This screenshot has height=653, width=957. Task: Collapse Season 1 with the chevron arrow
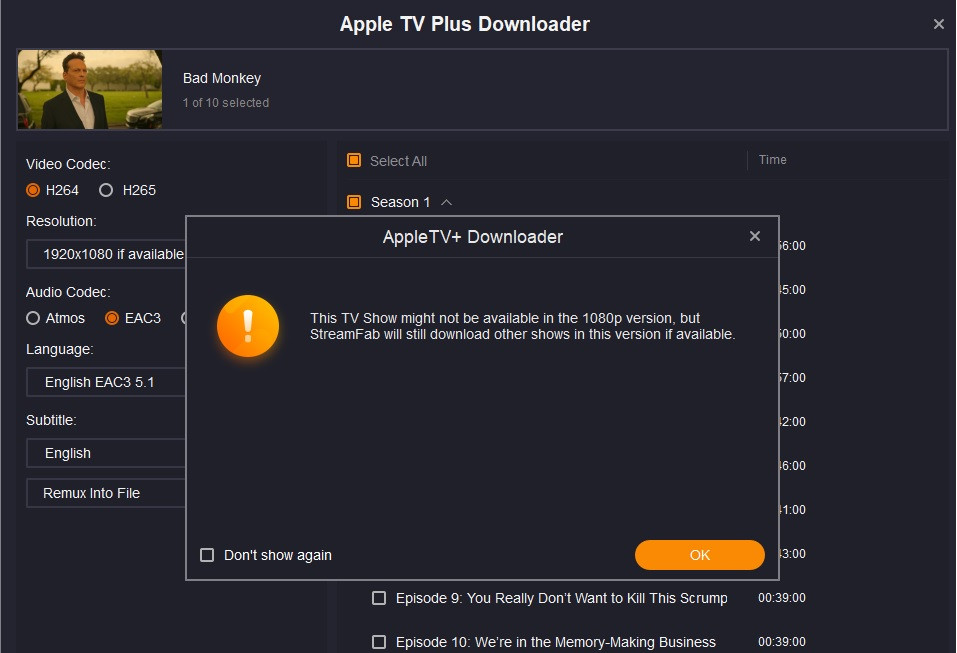(447, 202)
